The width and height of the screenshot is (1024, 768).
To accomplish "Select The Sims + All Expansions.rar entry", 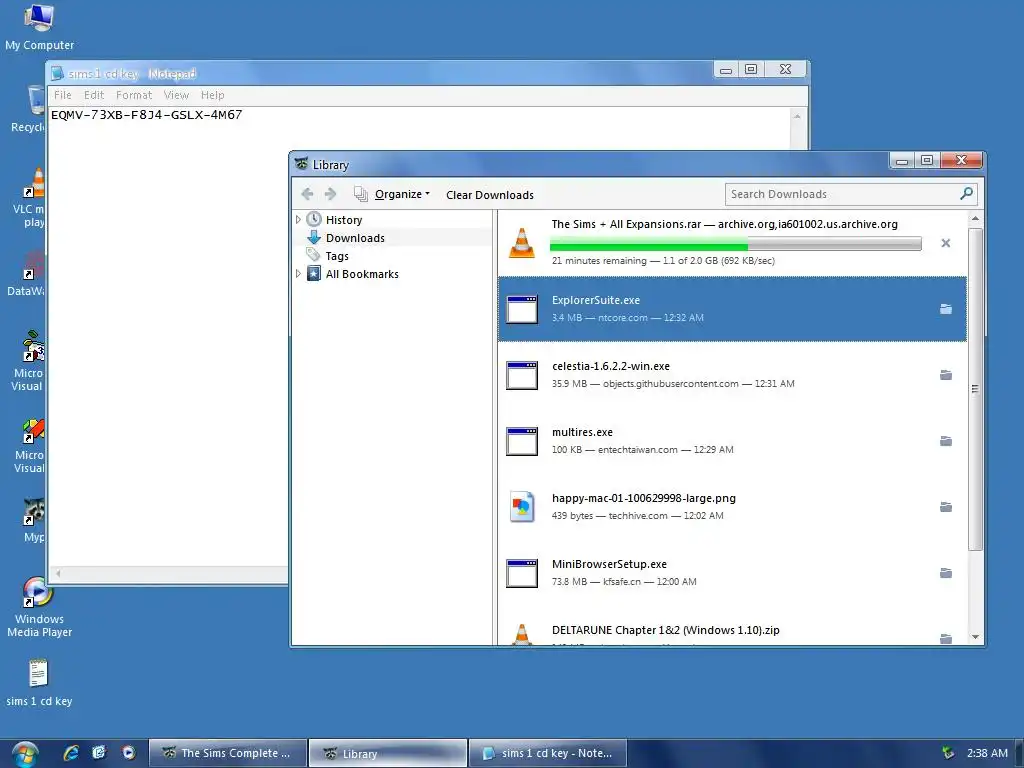I will (732, 242).
